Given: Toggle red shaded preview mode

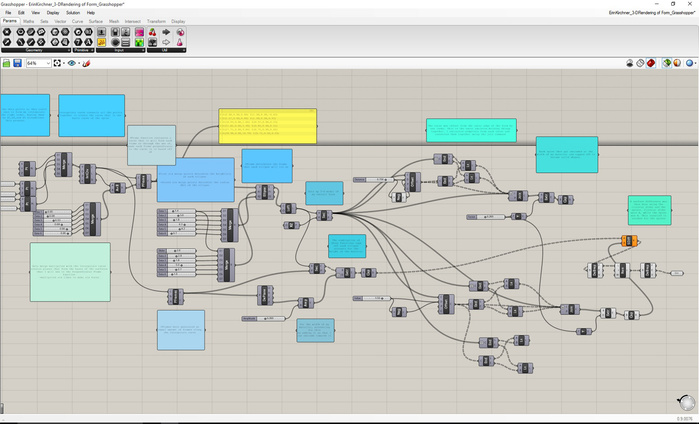Looking at the screenshot, I should point(651,63).
